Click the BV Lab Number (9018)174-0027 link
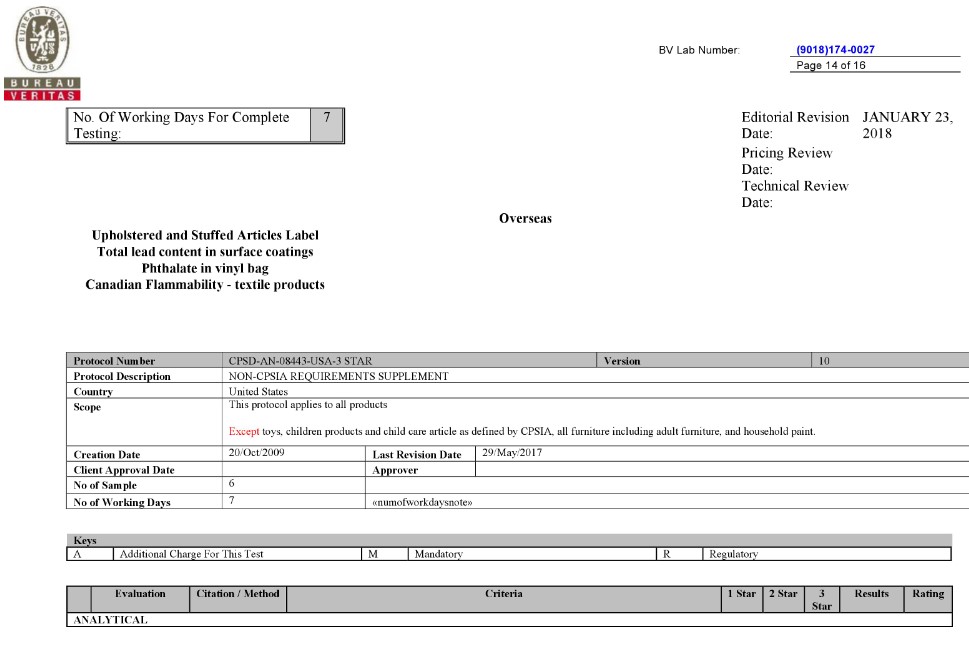The height and width of the screenshot is (655, 969). click(835, 50)
